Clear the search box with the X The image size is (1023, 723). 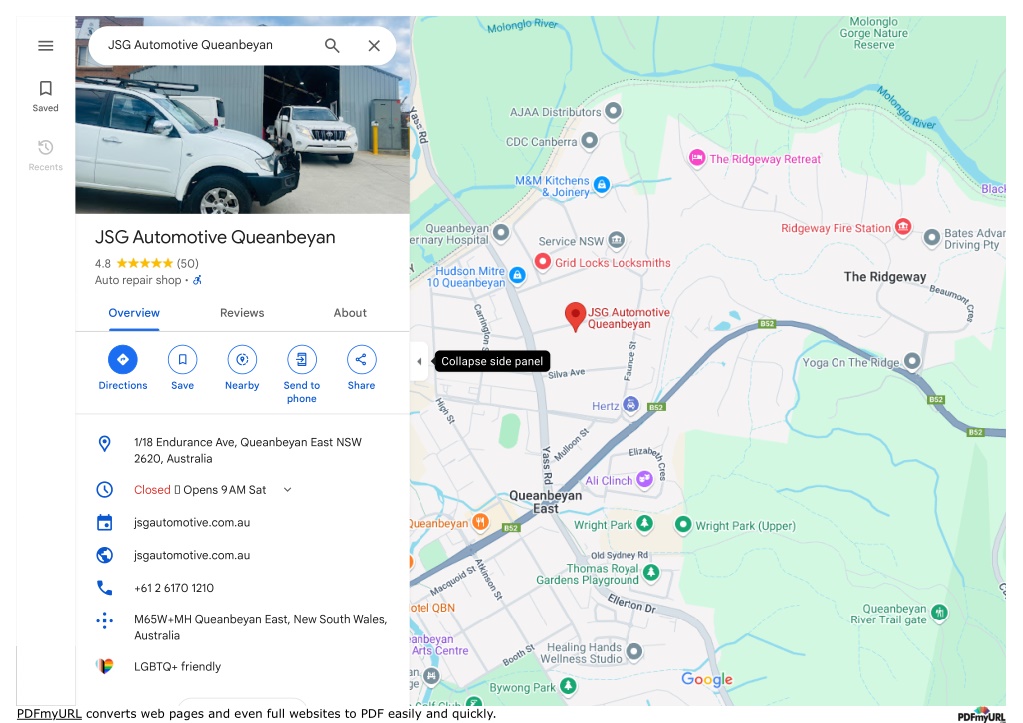point(374,46)
